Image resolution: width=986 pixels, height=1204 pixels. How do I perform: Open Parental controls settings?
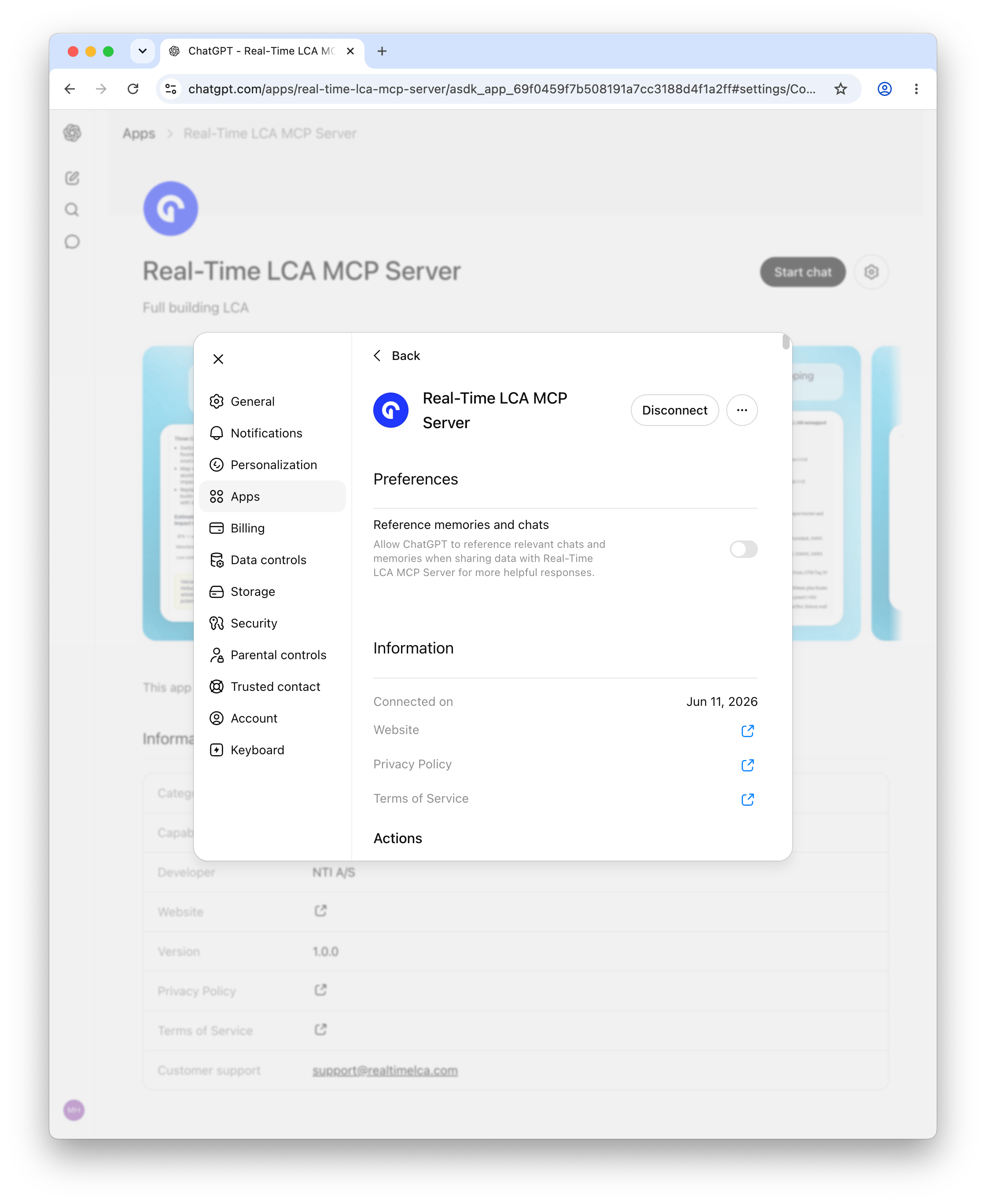(272, 655)
